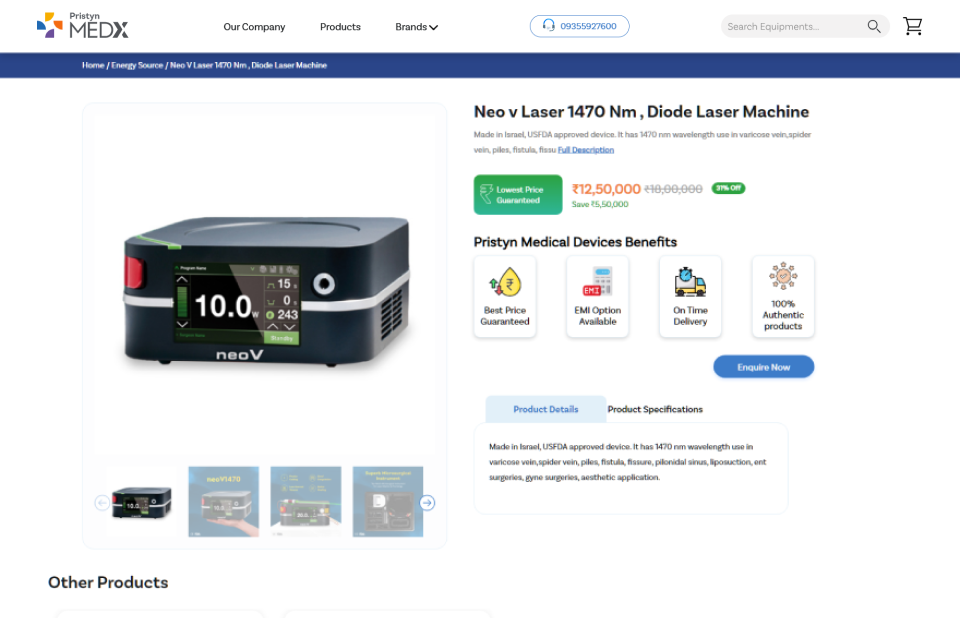Open the shopping cart icon
The height and width of the screenshot is (618, 960).
[912, 26]
